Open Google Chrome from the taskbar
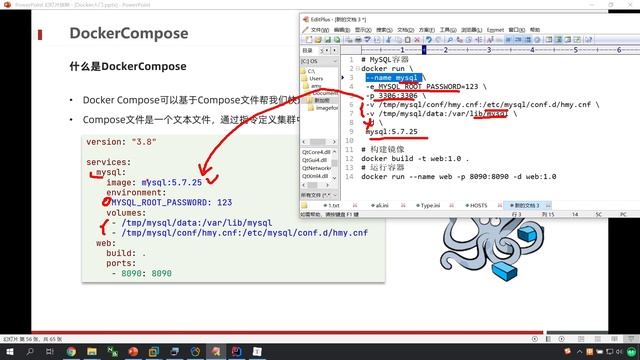The image size is (640, 360). point(71,351)
